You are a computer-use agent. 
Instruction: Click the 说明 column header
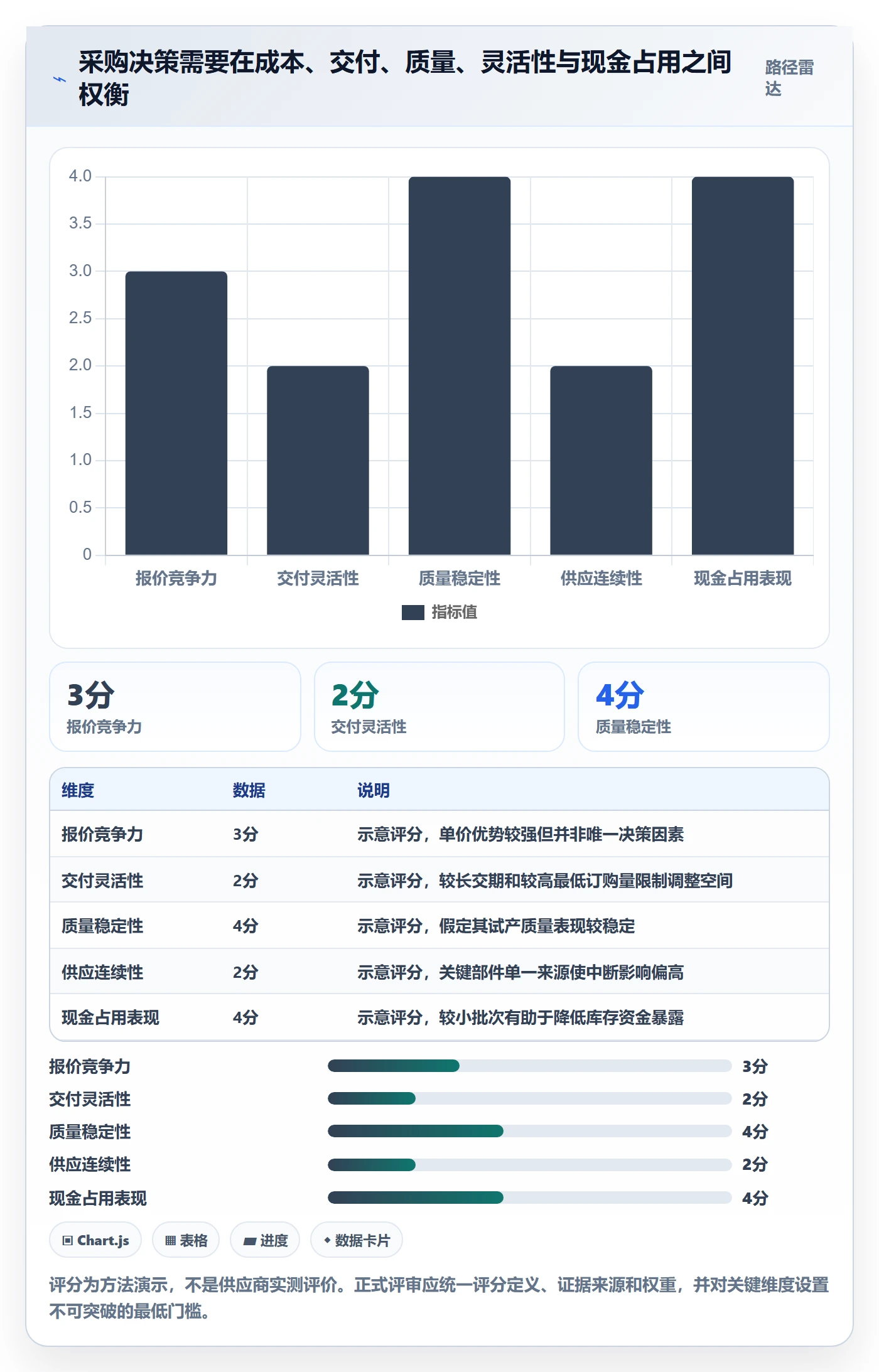pyautogui.click(x=374, y=790)
